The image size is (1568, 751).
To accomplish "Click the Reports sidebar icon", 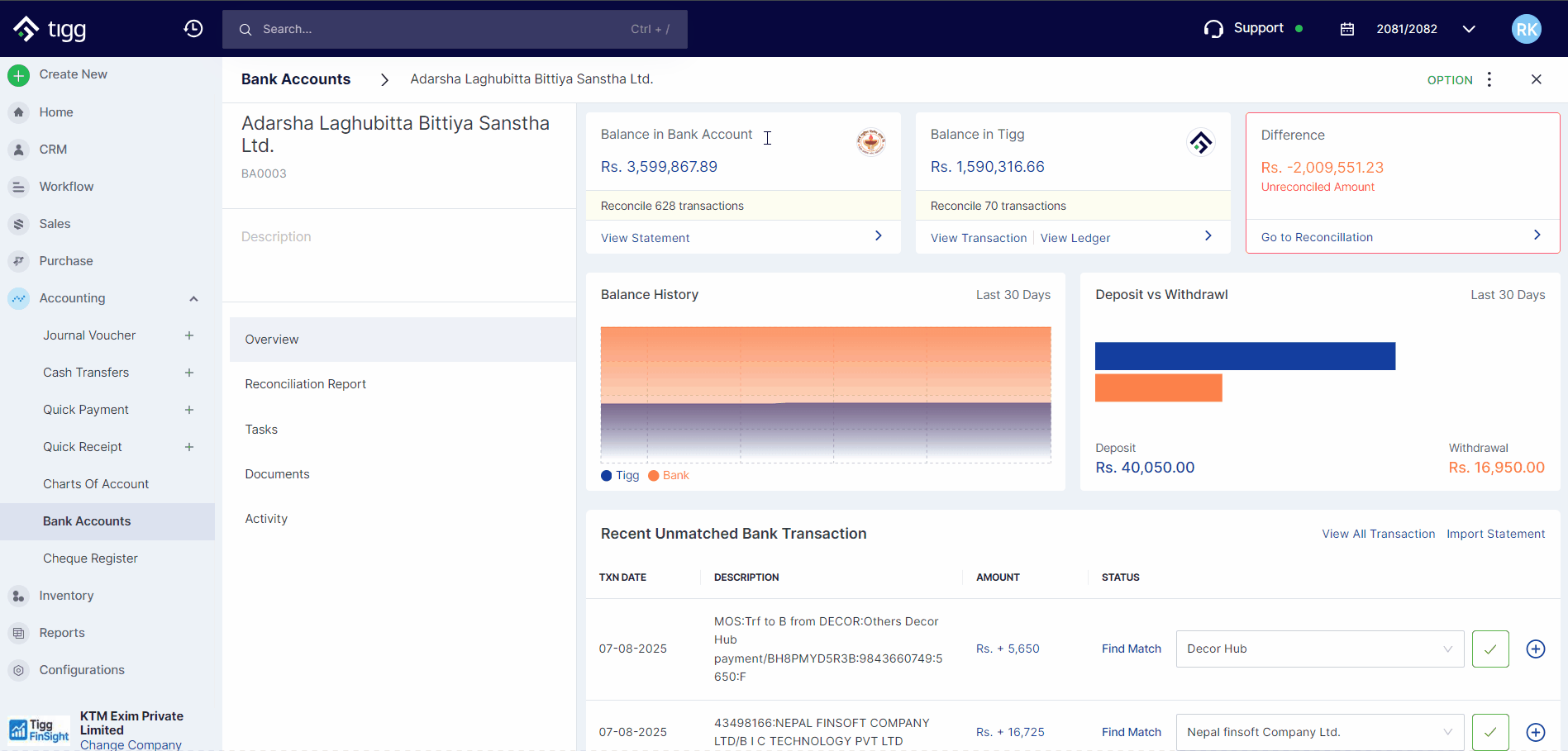I will (18, 633).
